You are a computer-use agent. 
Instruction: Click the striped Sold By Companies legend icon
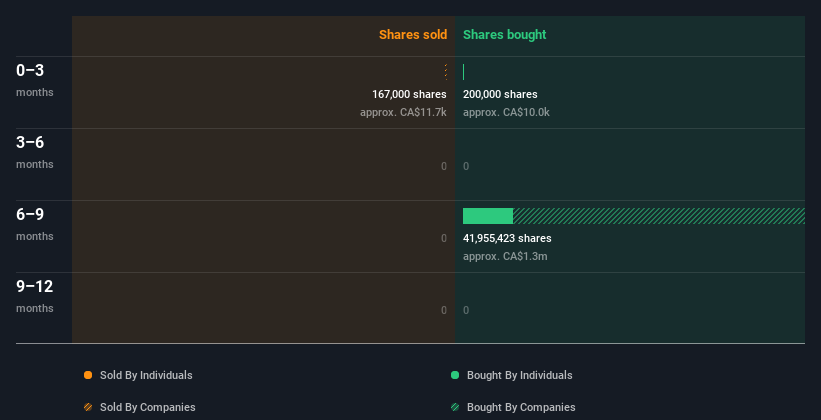pos(88,407)
